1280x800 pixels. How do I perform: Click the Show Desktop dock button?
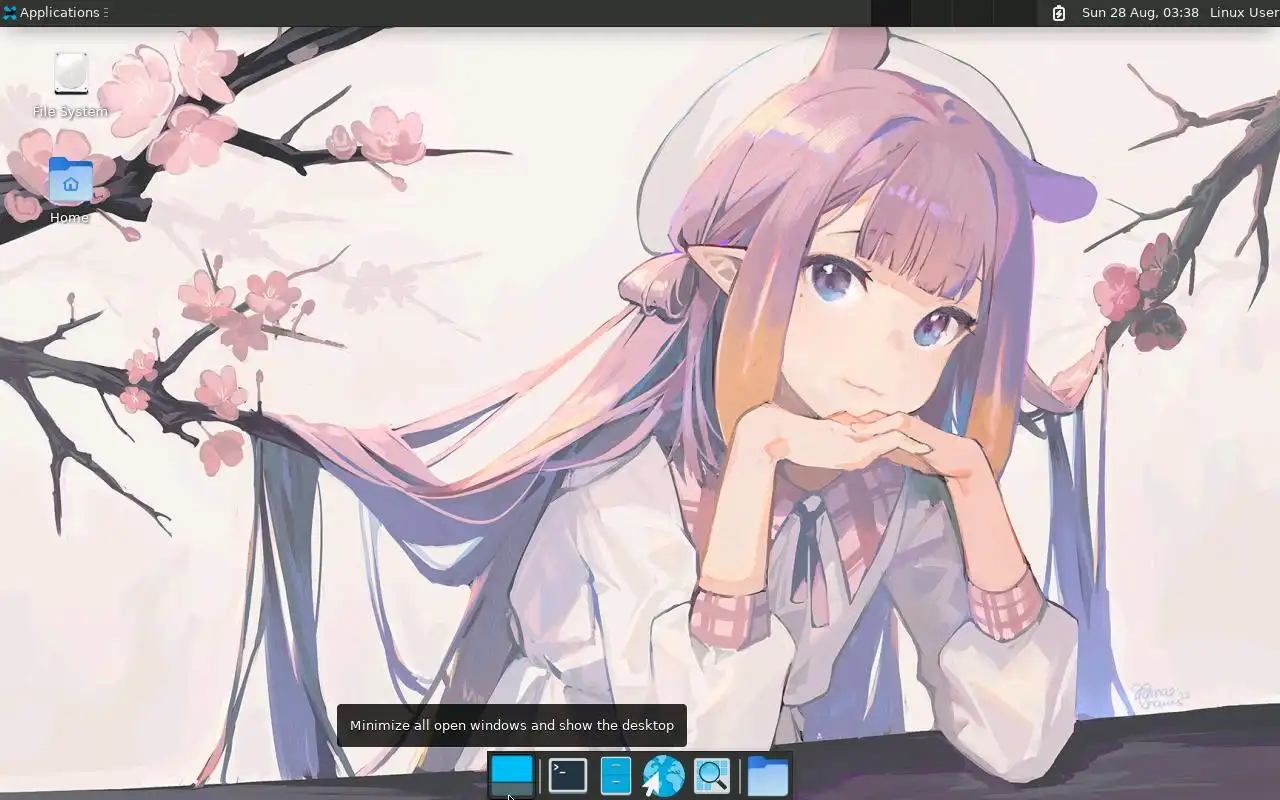tap(512, 775)
